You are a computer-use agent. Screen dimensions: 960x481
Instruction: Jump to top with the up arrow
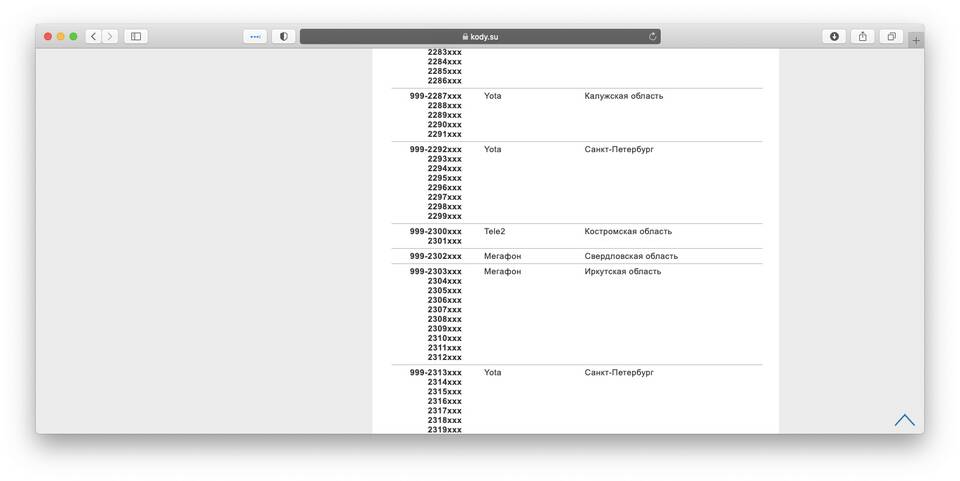click(904, 420)
